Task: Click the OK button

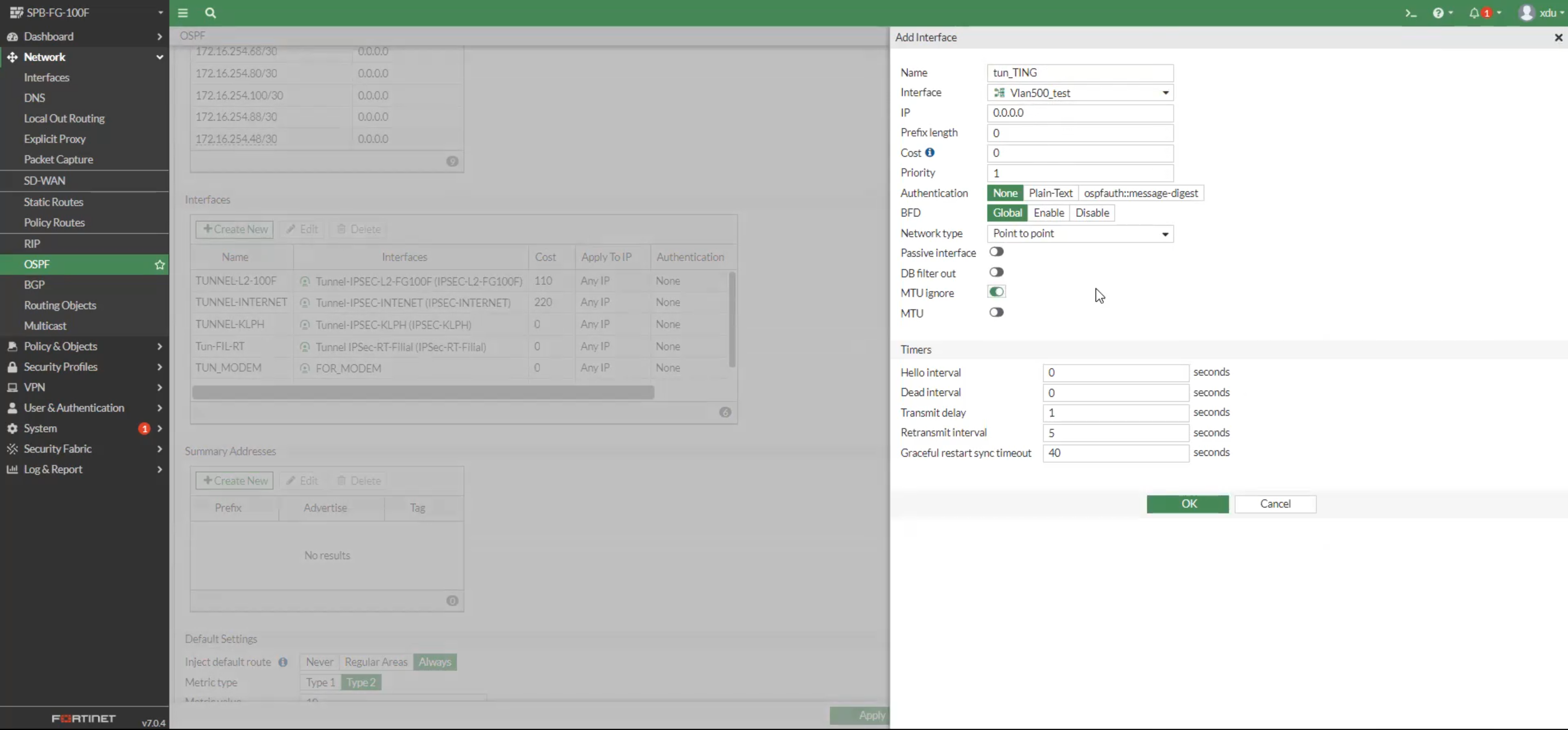Action: point(1187,504)
